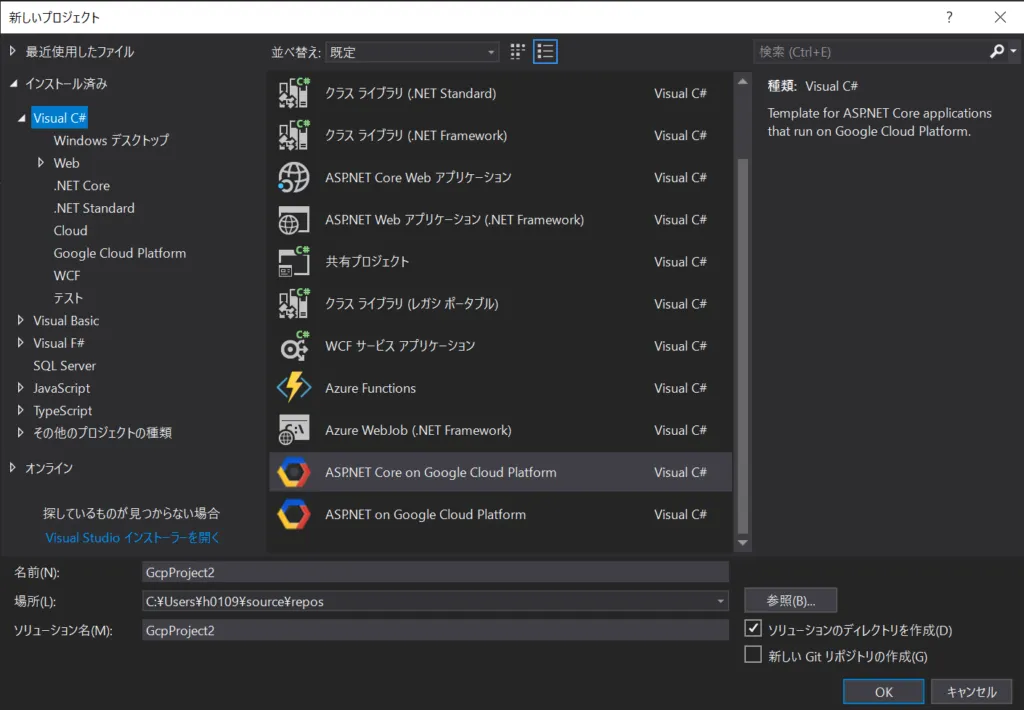This screenshot has width=1024, height=710.
Task: Expand the TypeScript node
Action: pos(20,410)
